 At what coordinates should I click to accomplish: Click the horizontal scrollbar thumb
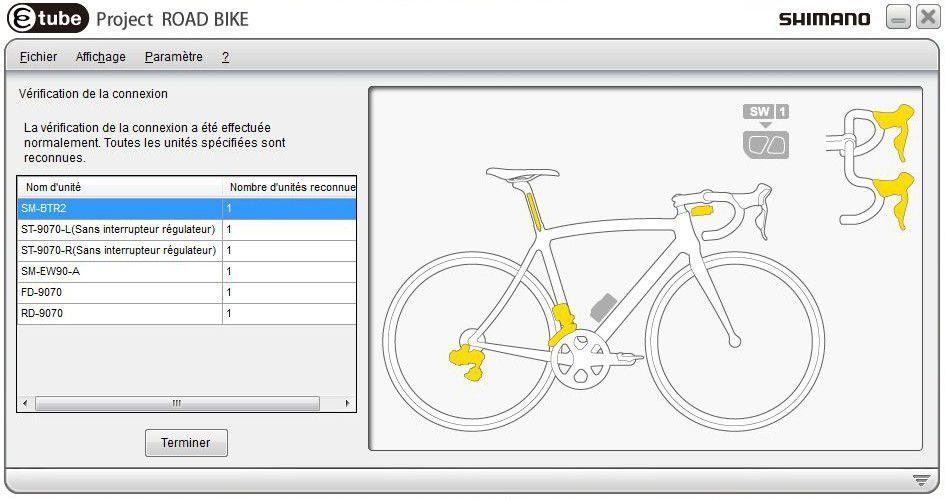click(177, 403)
